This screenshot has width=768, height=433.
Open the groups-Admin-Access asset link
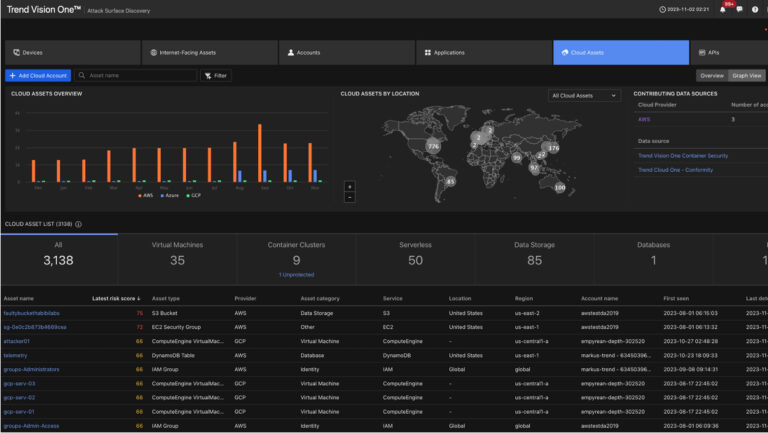tap(31, 426)
